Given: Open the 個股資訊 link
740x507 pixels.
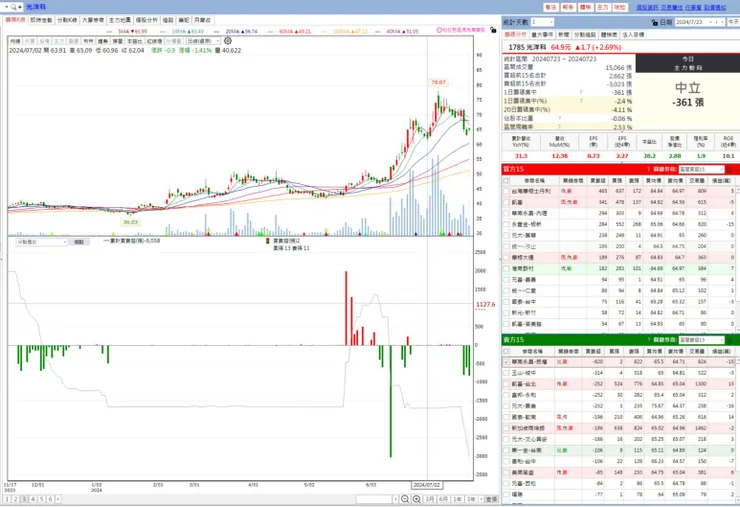Looking at the screenshot, I should tap(647, 7).
